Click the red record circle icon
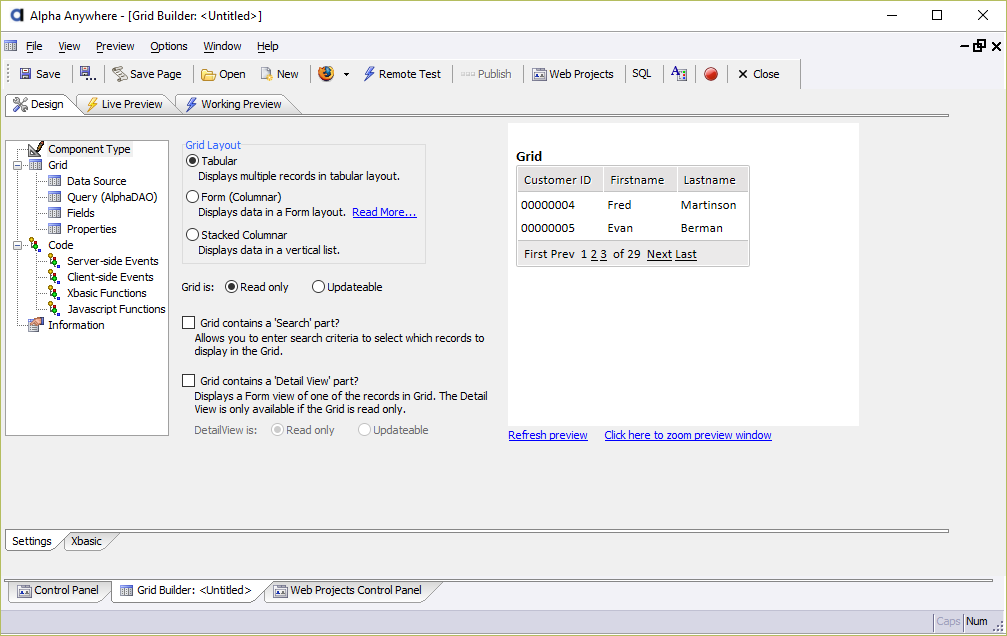 pos(711,74)
